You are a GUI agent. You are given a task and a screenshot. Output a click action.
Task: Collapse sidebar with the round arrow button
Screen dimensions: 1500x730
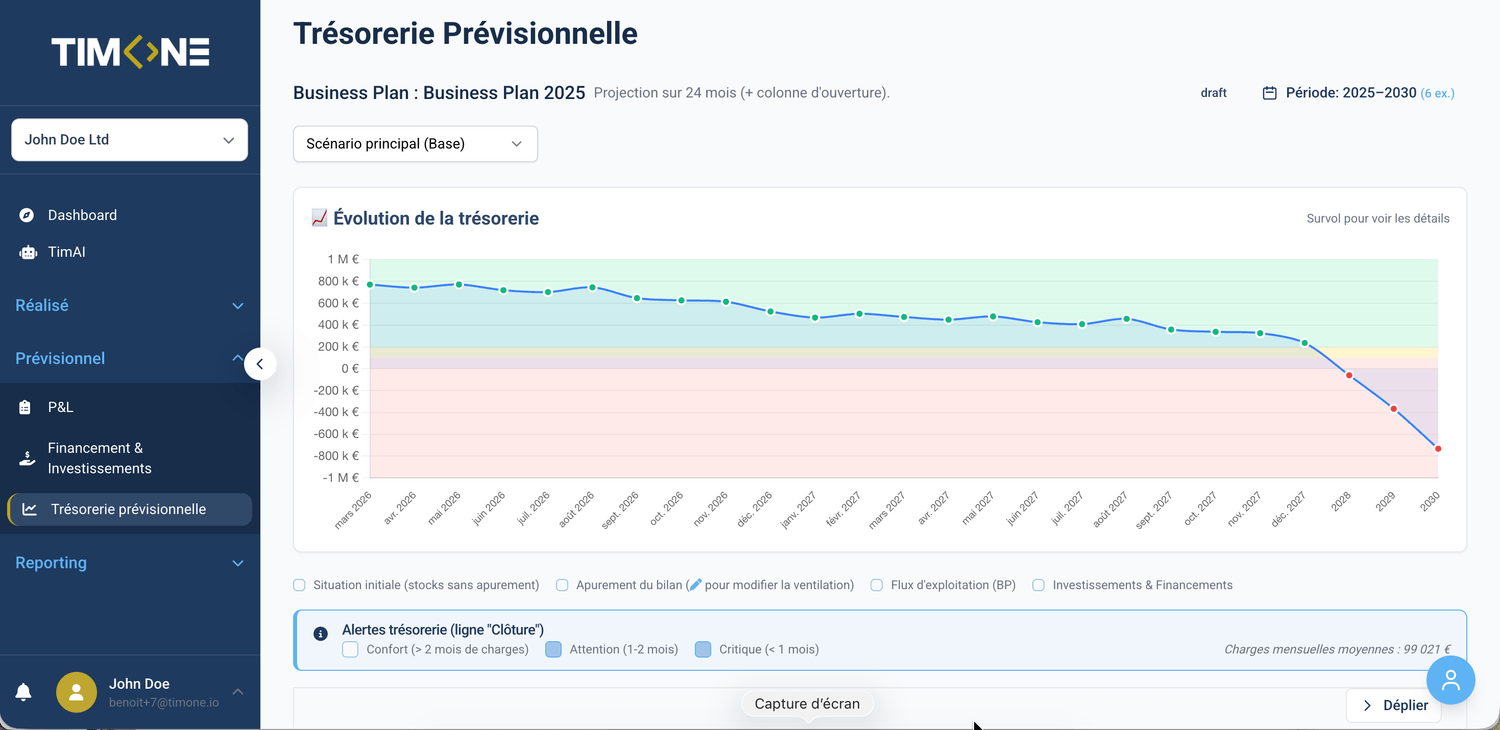tap(260, 364)
